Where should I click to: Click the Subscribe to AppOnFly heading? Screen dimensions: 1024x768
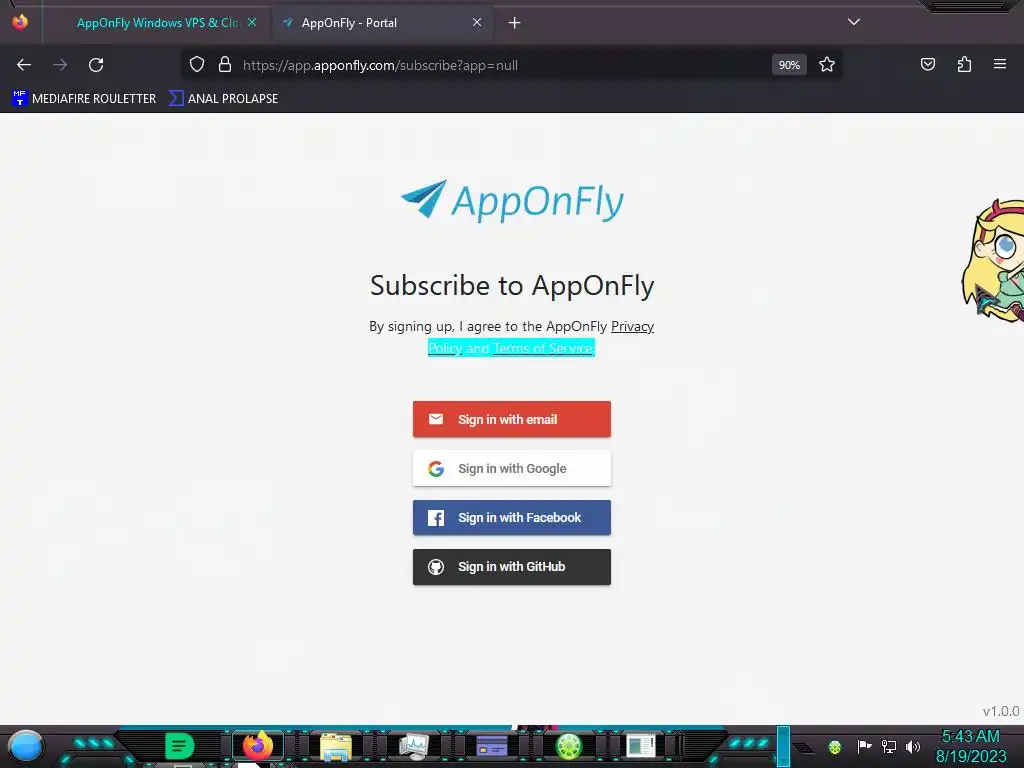(512, 285)
